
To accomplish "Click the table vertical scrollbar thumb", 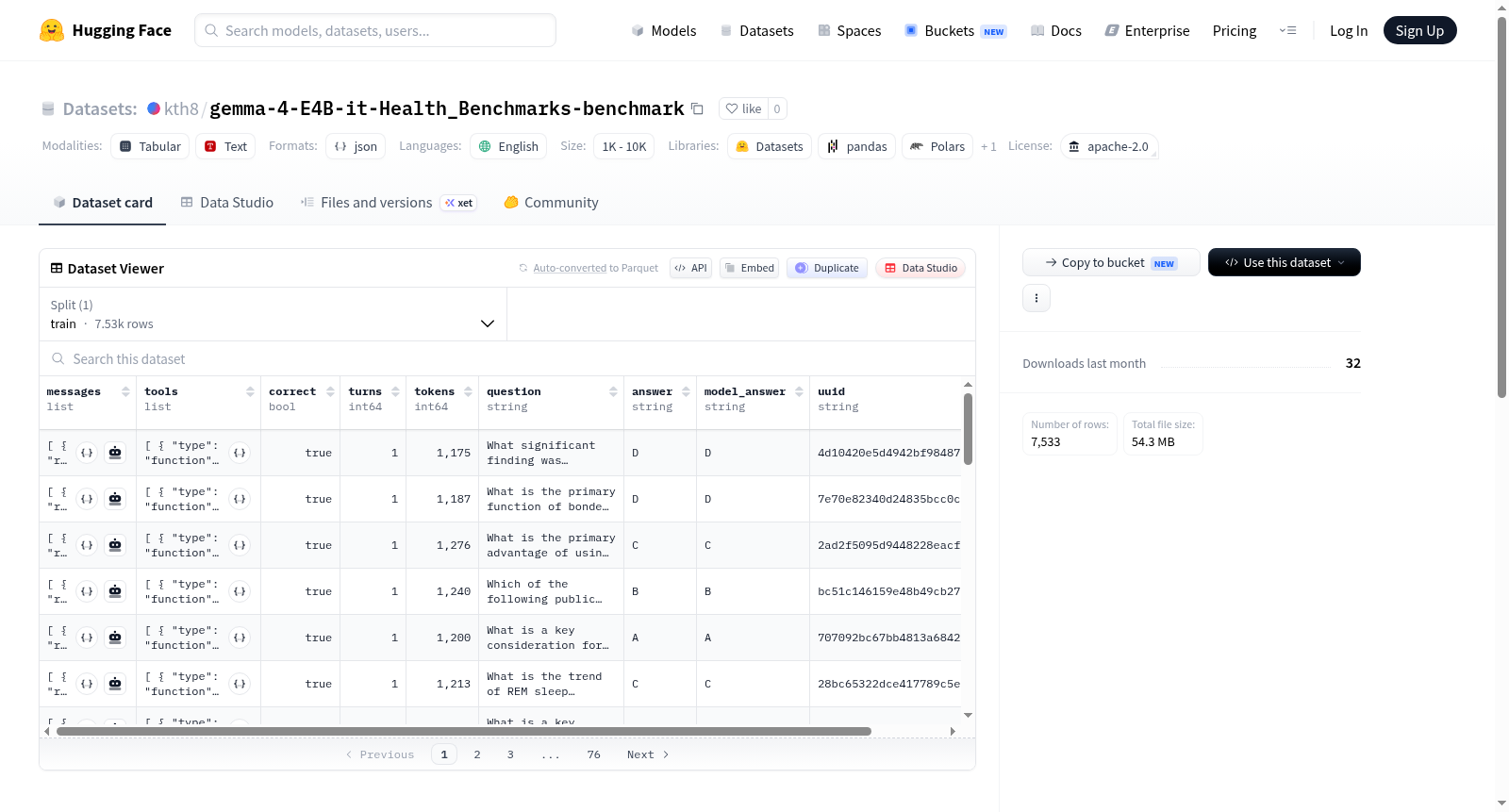I will coord(968,429).
